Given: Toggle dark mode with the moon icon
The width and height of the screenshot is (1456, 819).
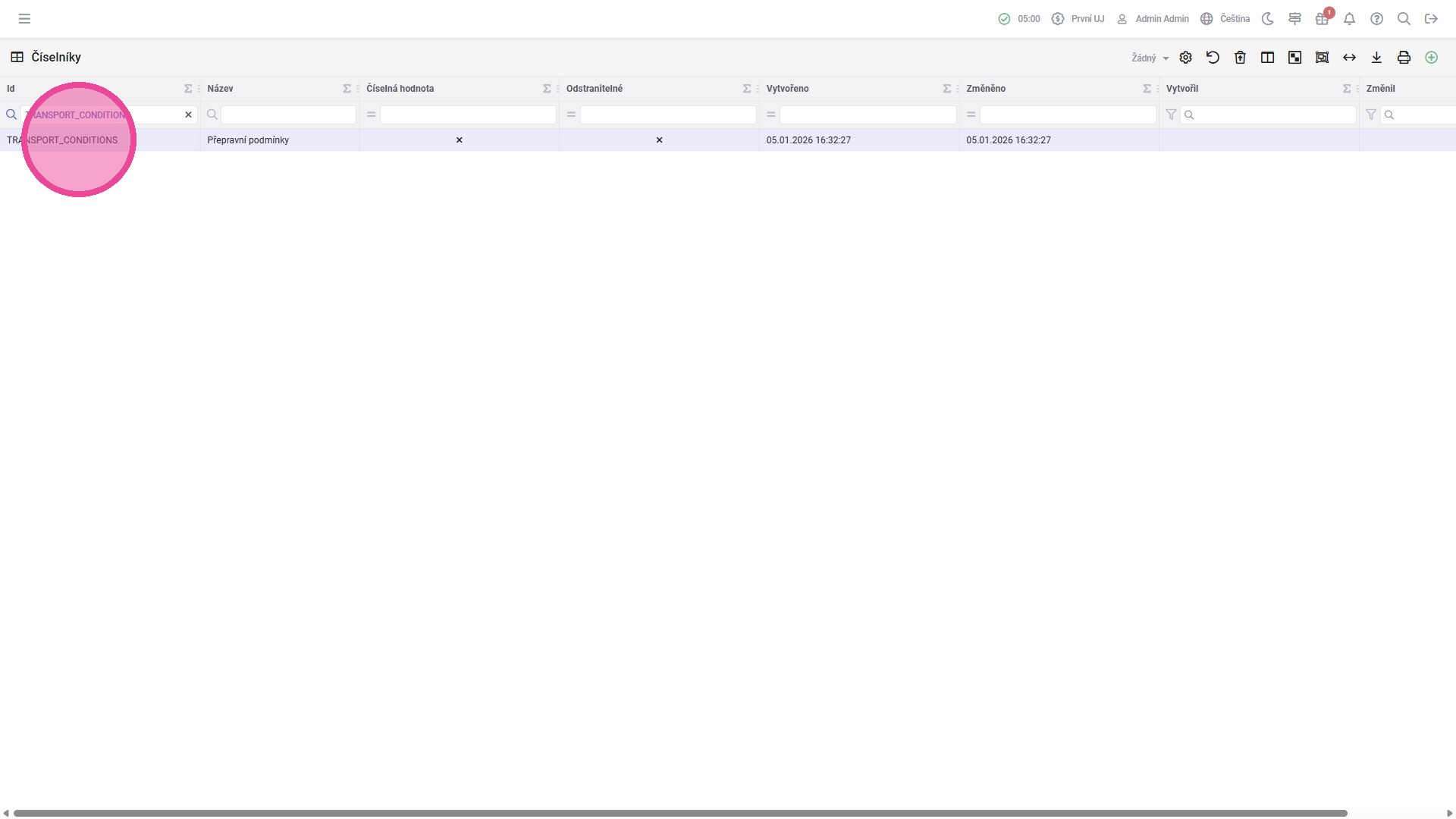Looking at the screenshot, I should (x=1267, y=19).
